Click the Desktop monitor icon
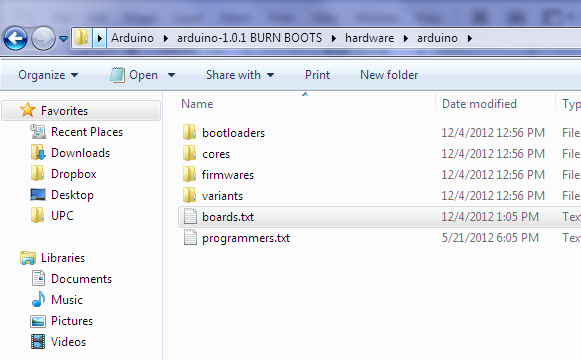The height and width of the screenshot is (360, 581). tap(38, 195)
